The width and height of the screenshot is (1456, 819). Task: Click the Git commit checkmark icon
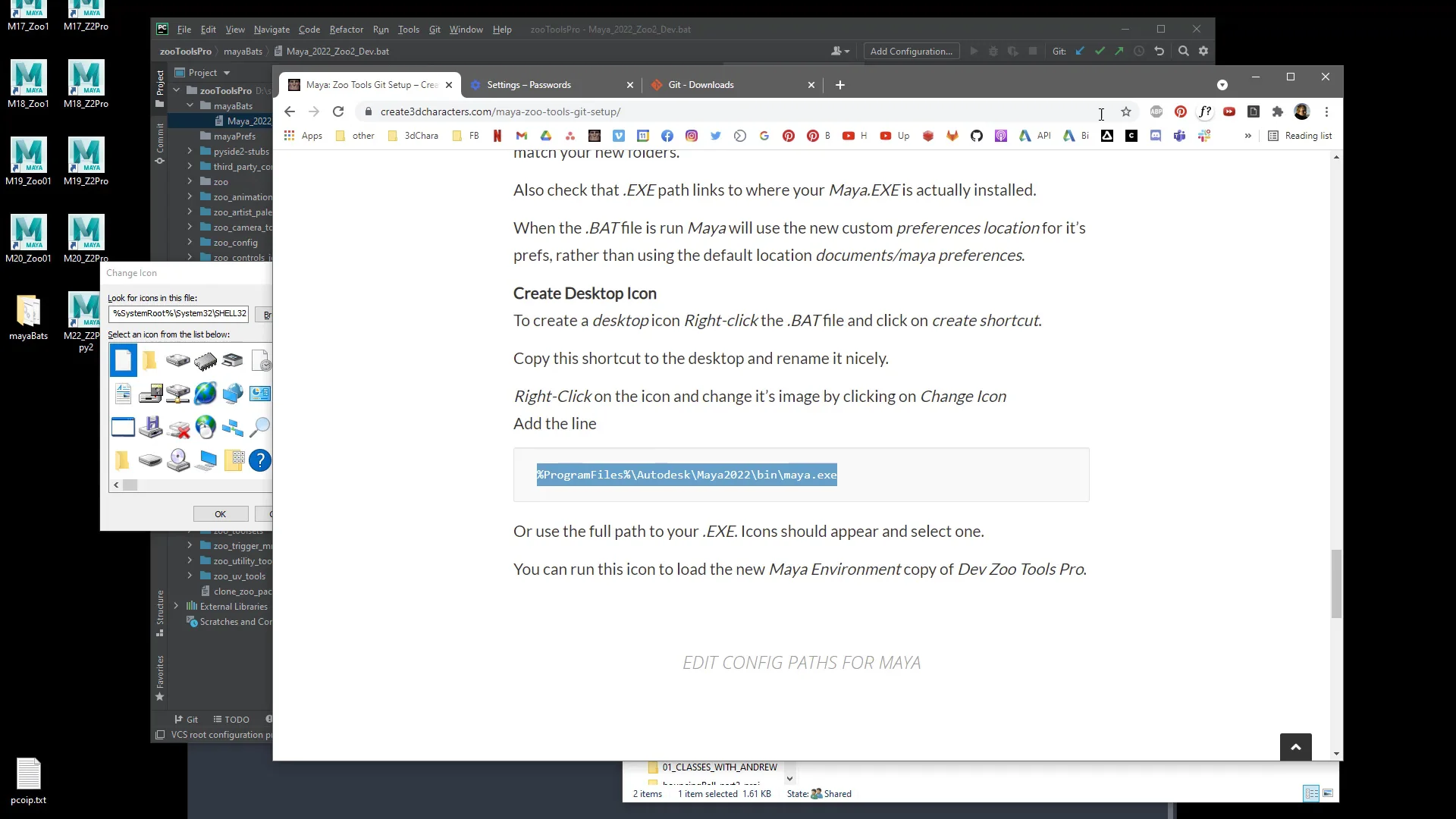1100,51
